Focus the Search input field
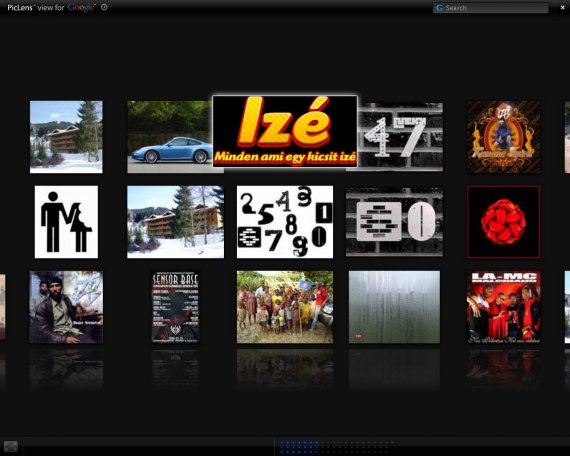 point(491,8)
